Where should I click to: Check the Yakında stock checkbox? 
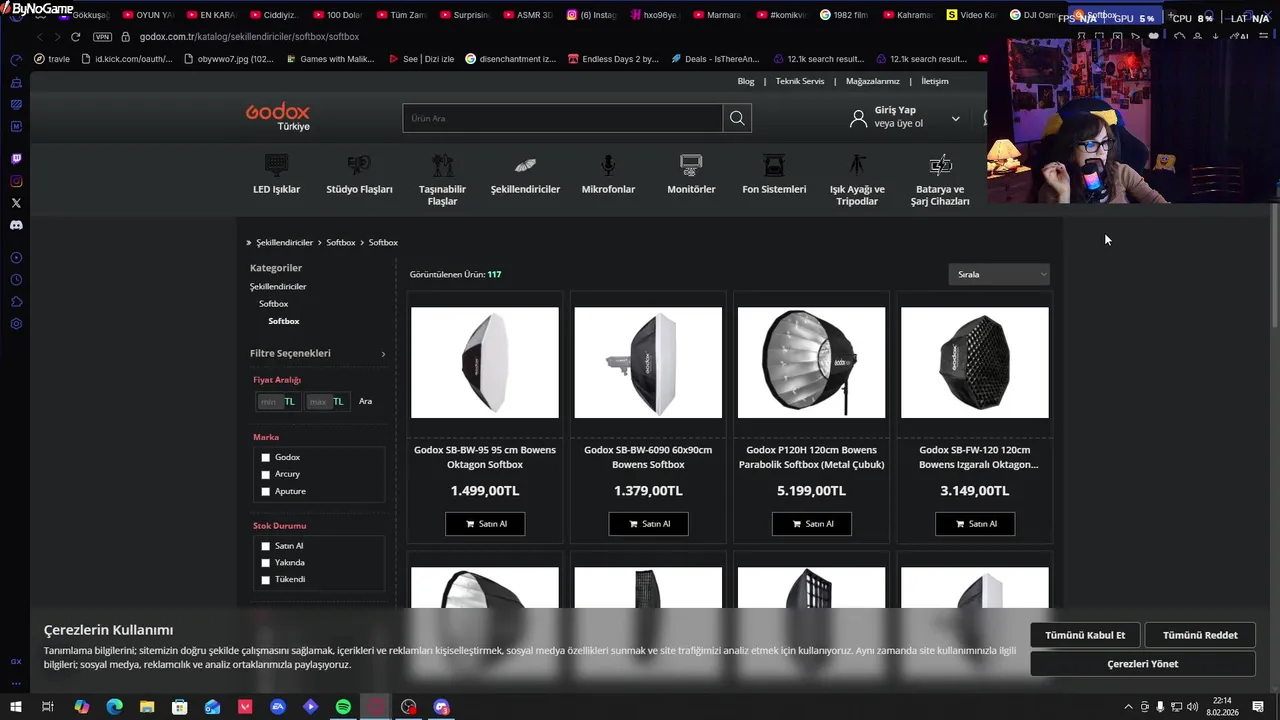point(266,563)
